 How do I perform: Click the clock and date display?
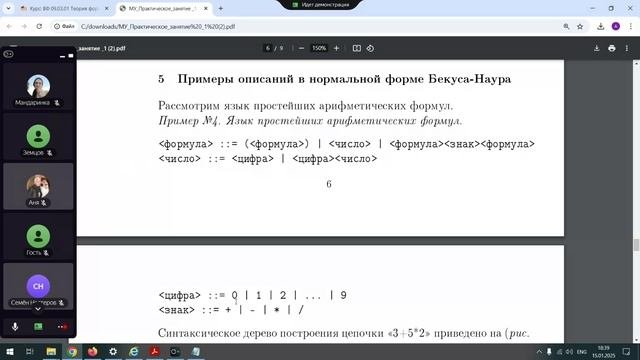604,352
